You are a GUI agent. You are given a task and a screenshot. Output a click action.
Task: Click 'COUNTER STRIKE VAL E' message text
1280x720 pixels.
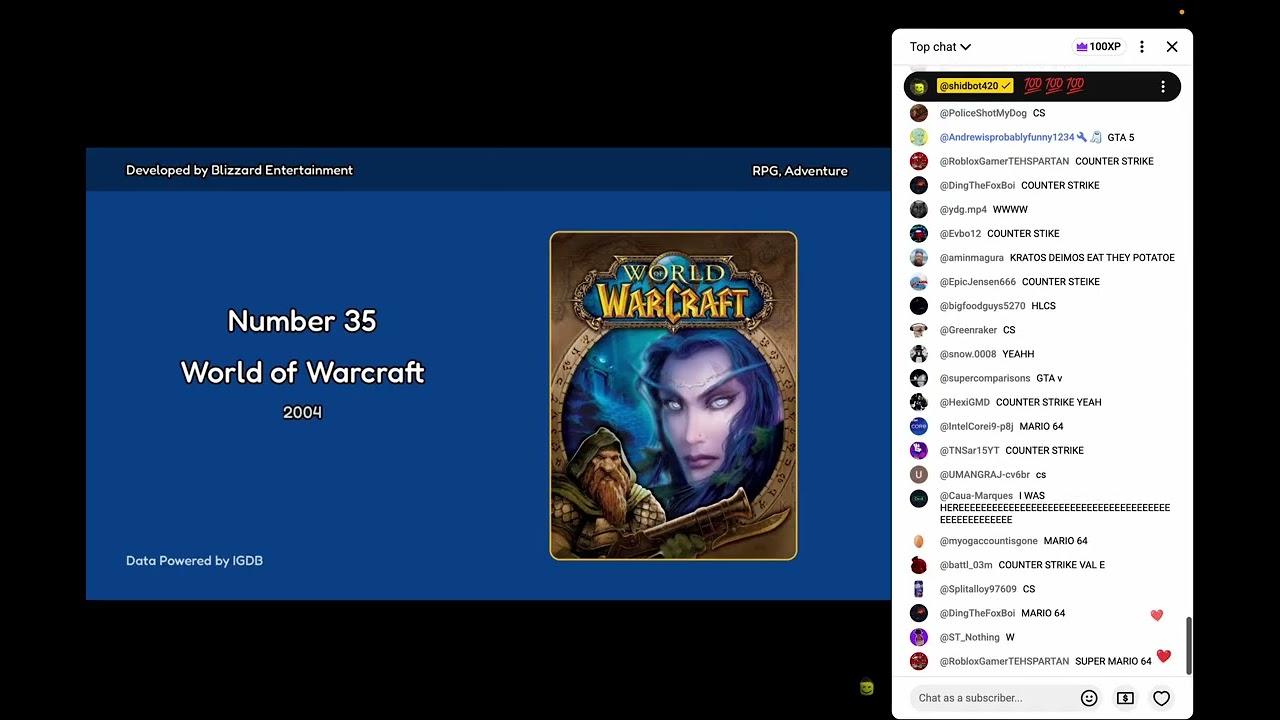click(x=1051, y=565)
